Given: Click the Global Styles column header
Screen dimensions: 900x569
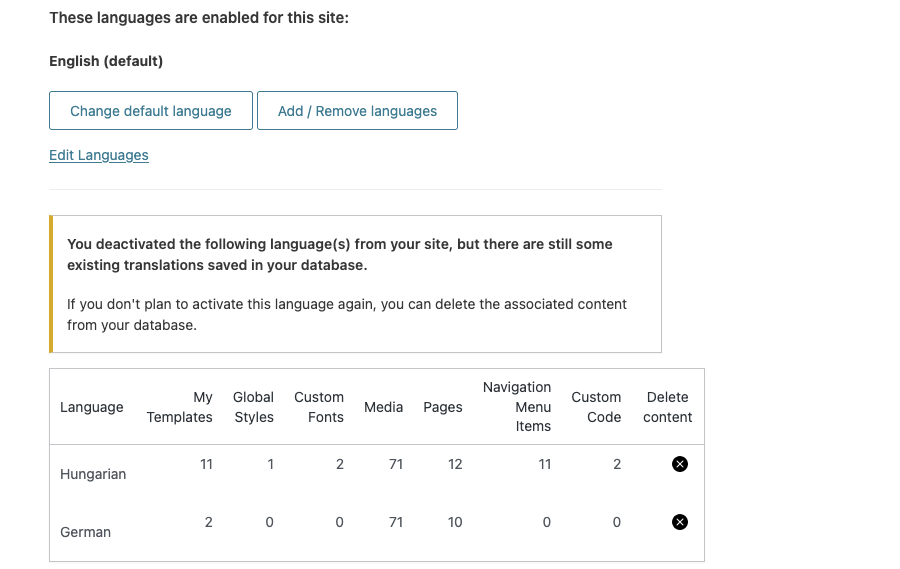Looking at the screenshot, I should tap(254, 407).
